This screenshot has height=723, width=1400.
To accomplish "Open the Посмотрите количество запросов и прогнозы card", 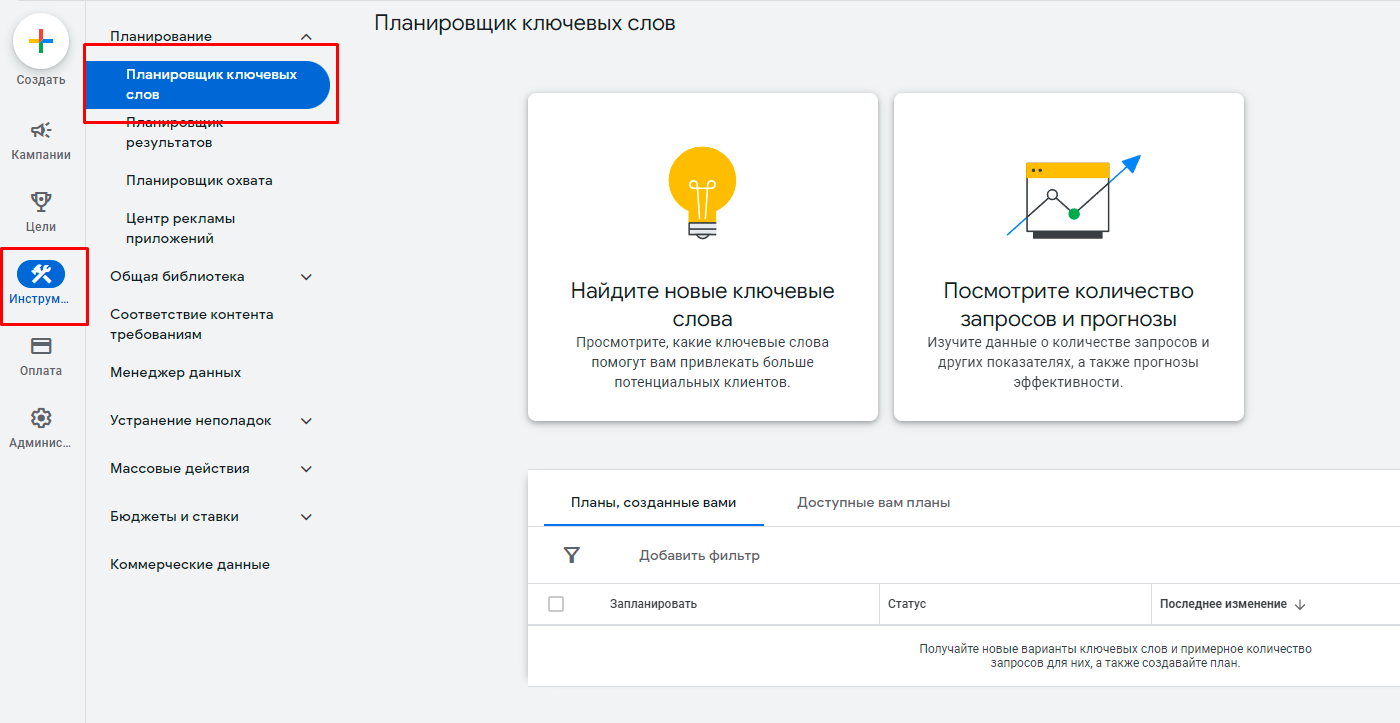I will 1068,255.
